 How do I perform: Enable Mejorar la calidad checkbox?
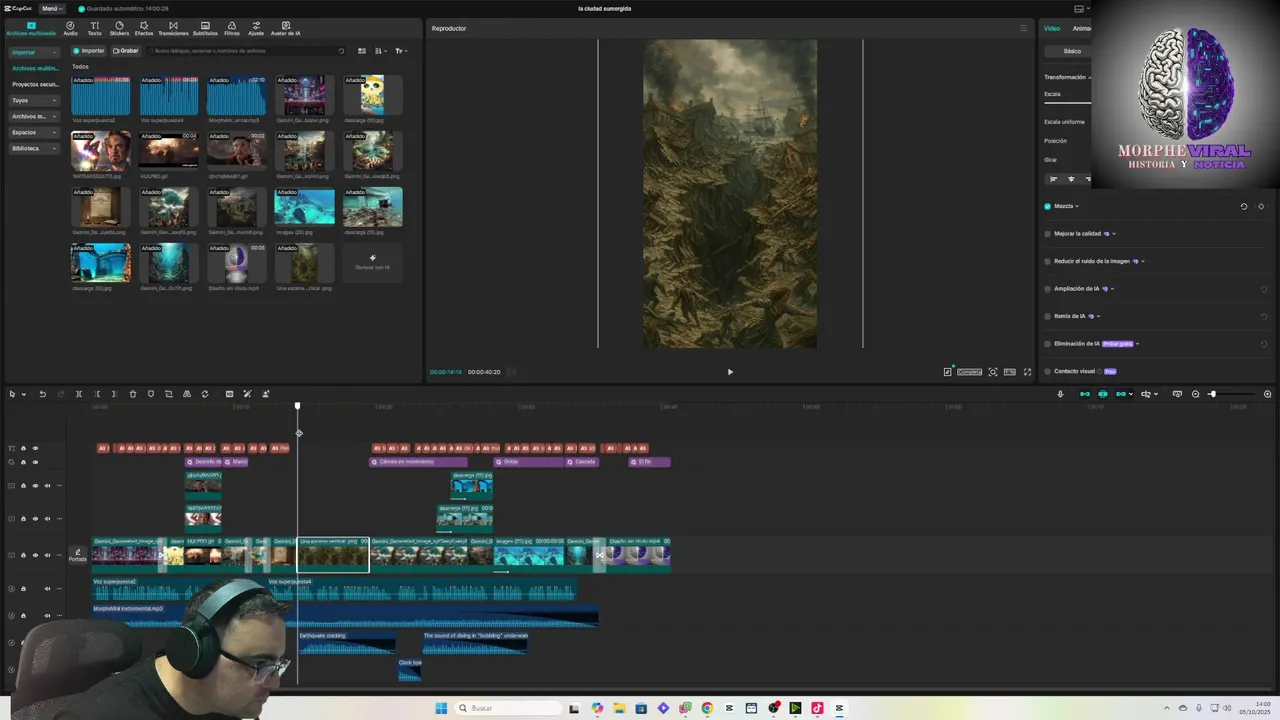1047,234
